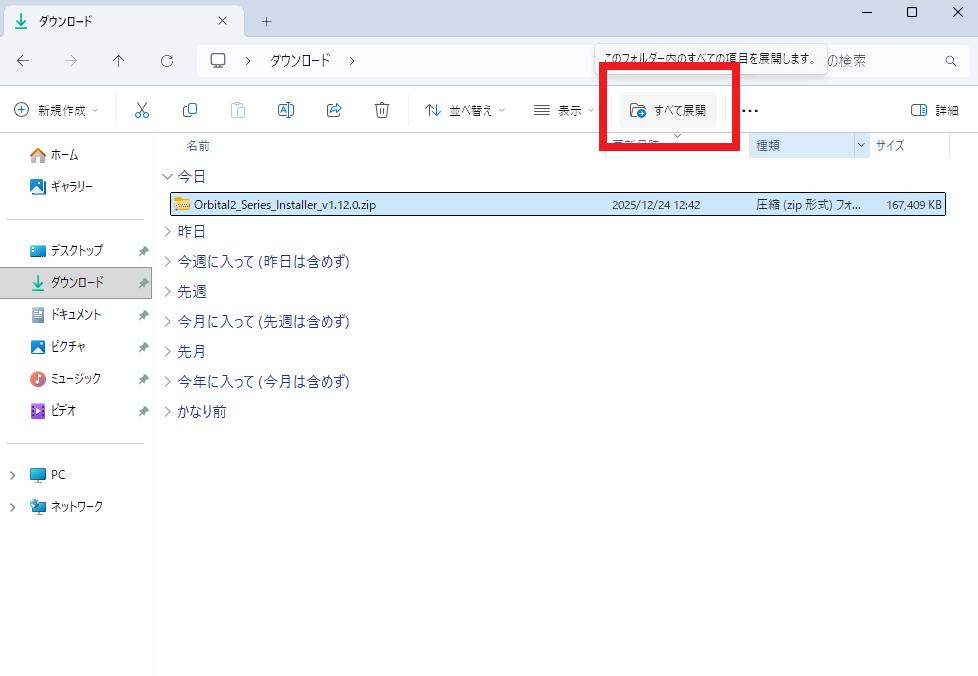Click the Share icon in toolbar

coord(334,110)
